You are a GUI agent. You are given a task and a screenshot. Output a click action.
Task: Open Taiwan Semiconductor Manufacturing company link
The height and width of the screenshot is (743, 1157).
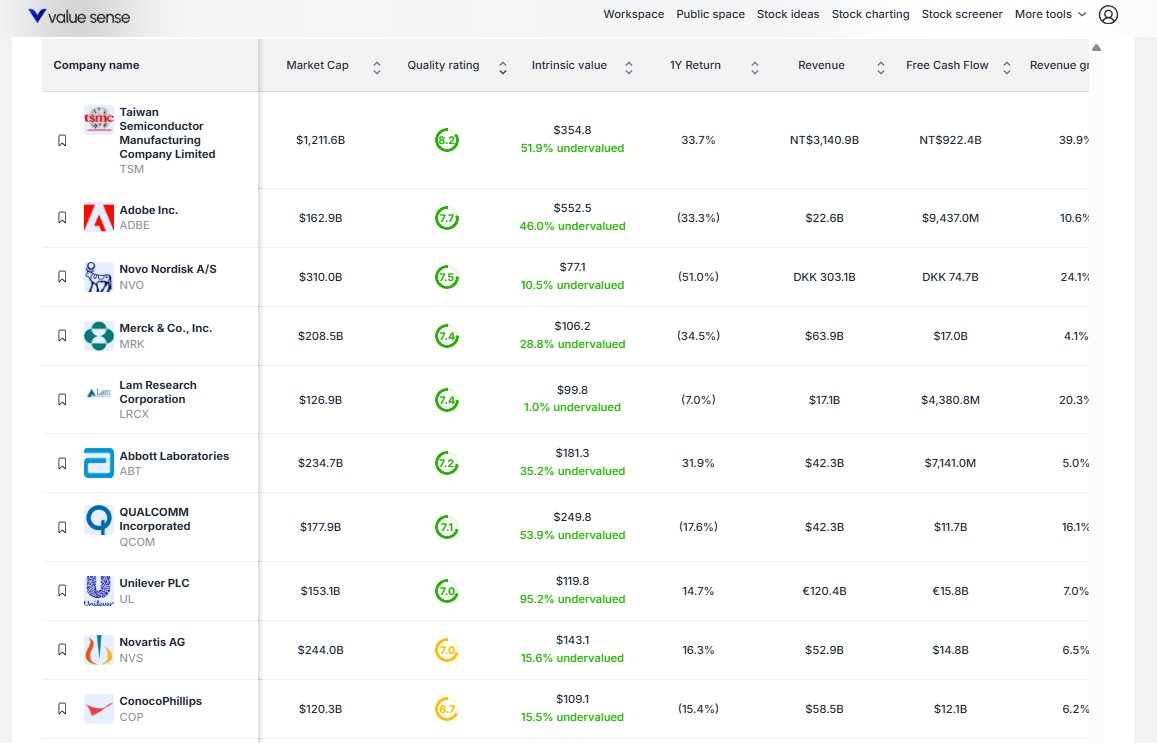click(167, 133)
